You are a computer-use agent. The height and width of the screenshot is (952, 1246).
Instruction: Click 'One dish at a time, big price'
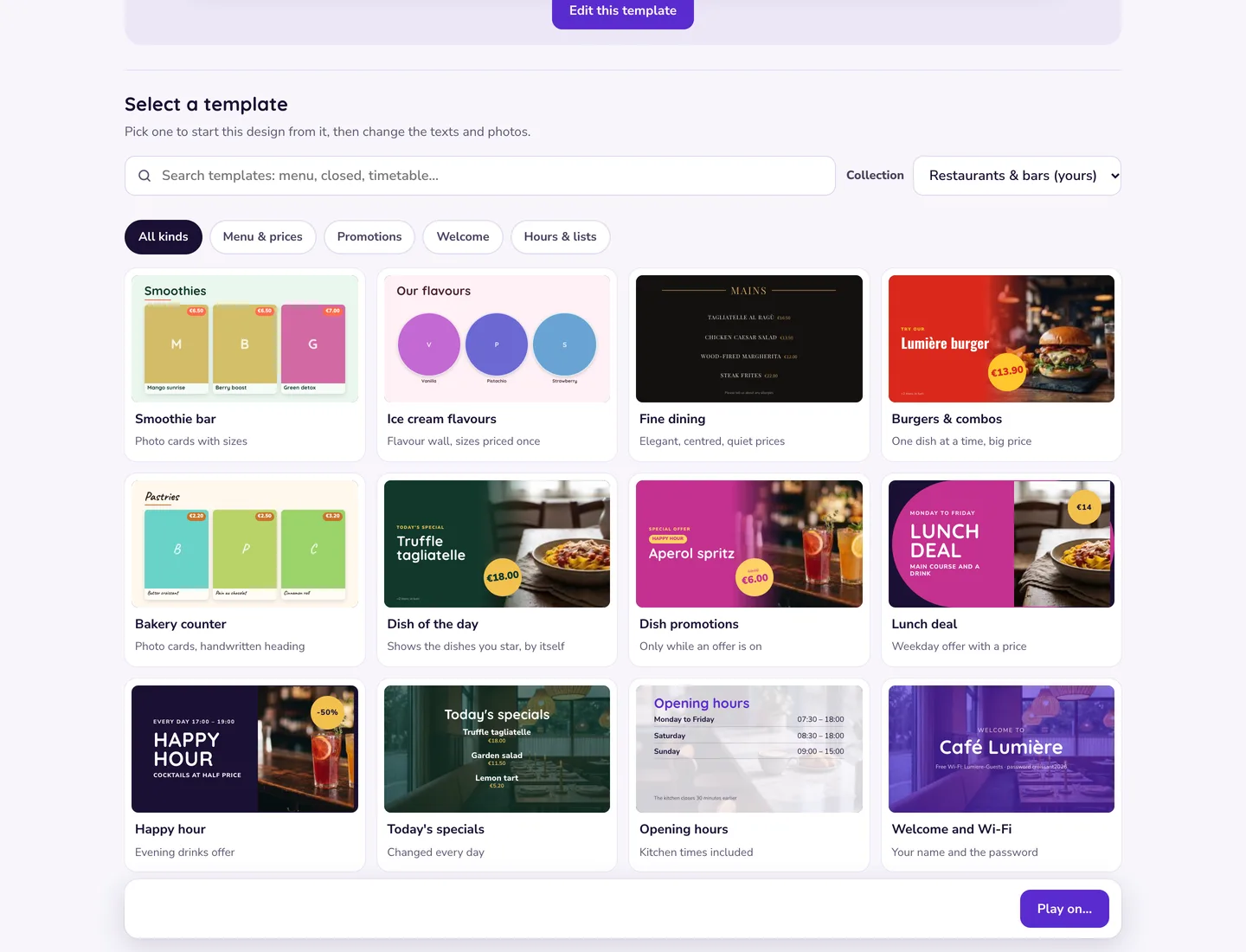[x=961, y=441]
